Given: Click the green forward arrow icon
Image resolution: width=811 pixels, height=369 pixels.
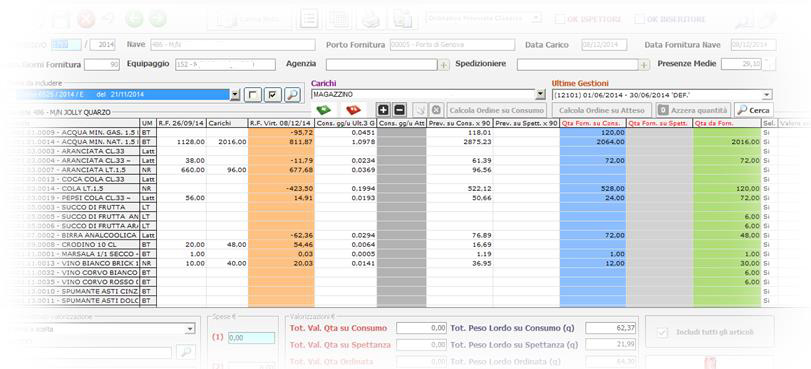Looking at the screenshot, I should (158, 19).
